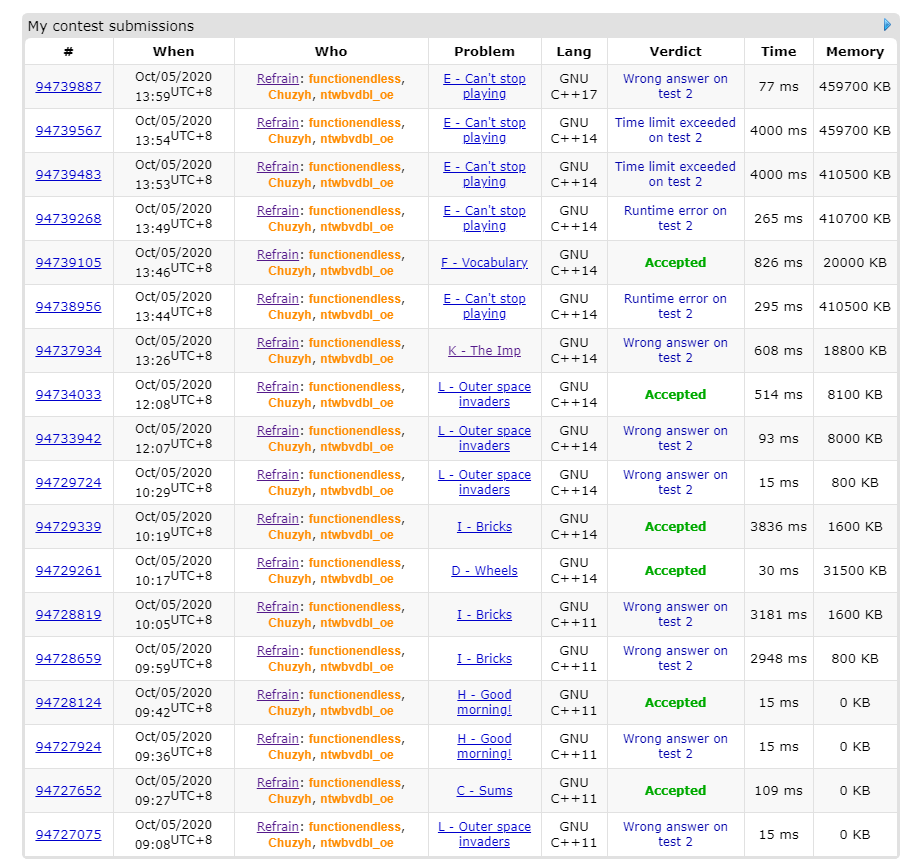Screen dimensions: 908x862
Task: Click the Refrain team link in the first row
Action: click(278, 79)
